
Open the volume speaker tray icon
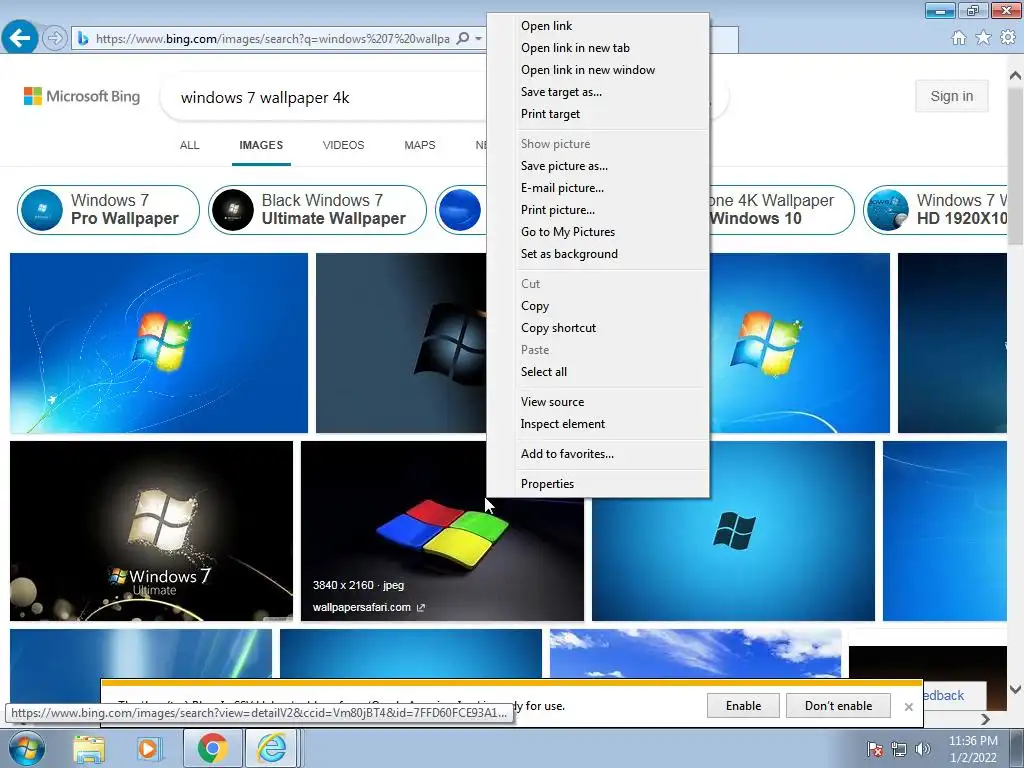922,749
